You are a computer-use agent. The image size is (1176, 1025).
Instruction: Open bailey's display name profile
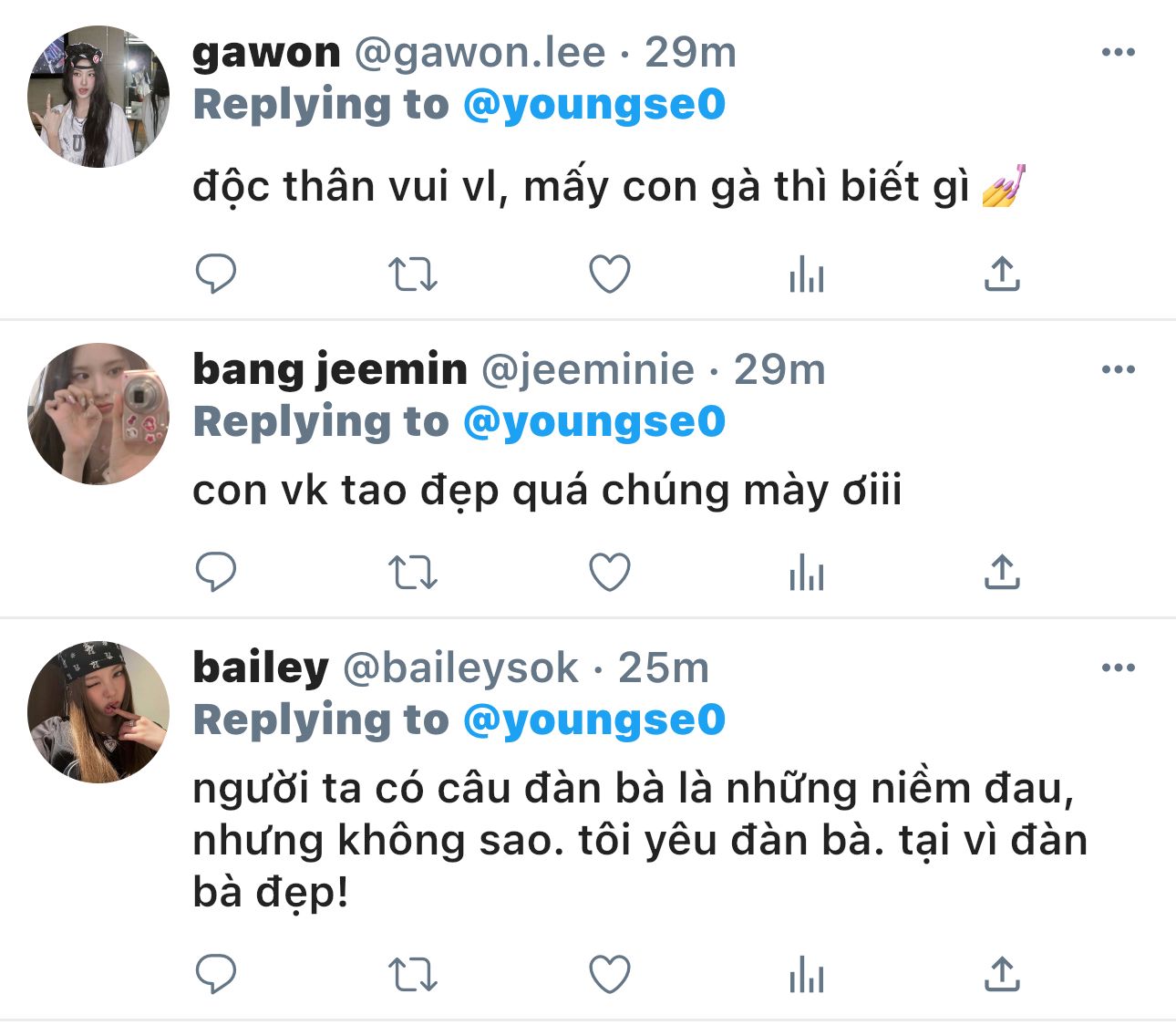tap(261, 668)
